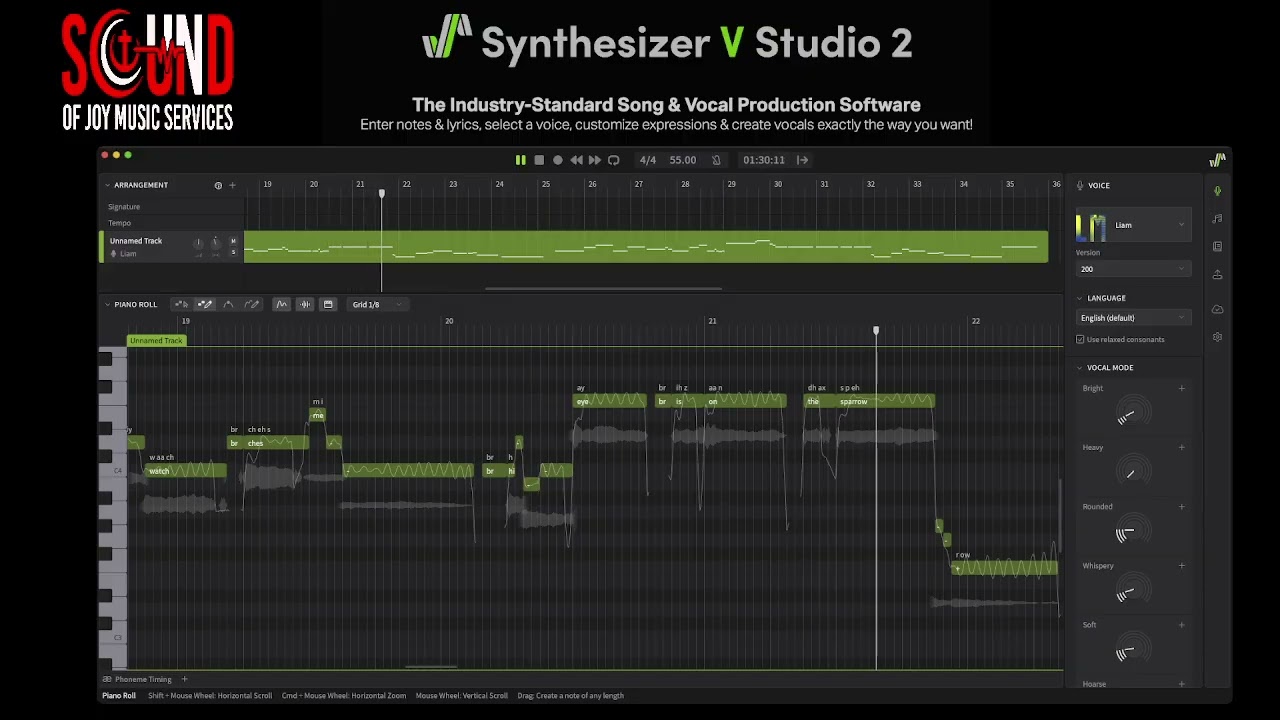This screenshot has height=720, width=1280.
Task: Click the Liam voice label under track
Action: pyautogui.click(x=128, y=254)
